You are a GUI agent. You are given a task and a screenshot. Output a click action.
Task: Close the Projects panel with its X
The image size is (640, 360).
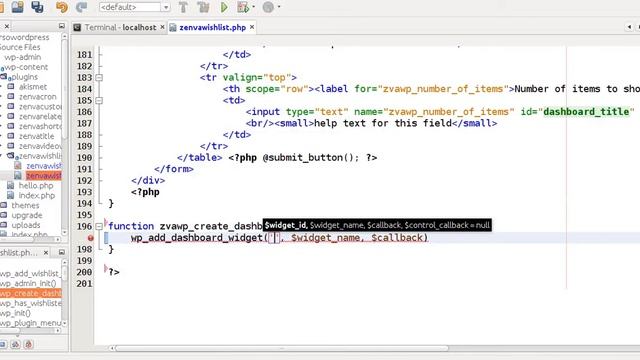[7, 27]
